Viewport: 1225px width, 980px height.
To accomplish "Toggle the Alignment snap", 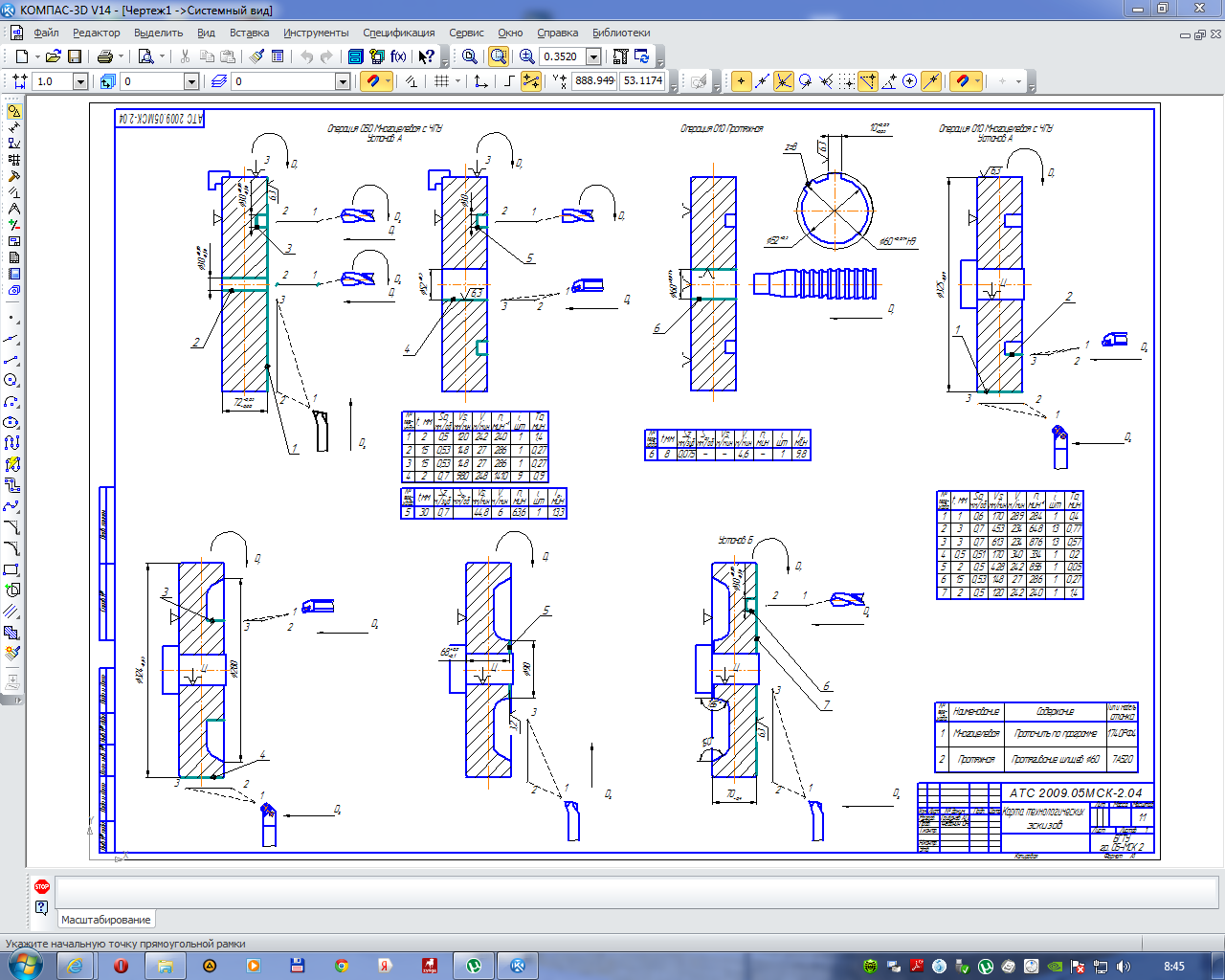I will [x=868, y=81].
